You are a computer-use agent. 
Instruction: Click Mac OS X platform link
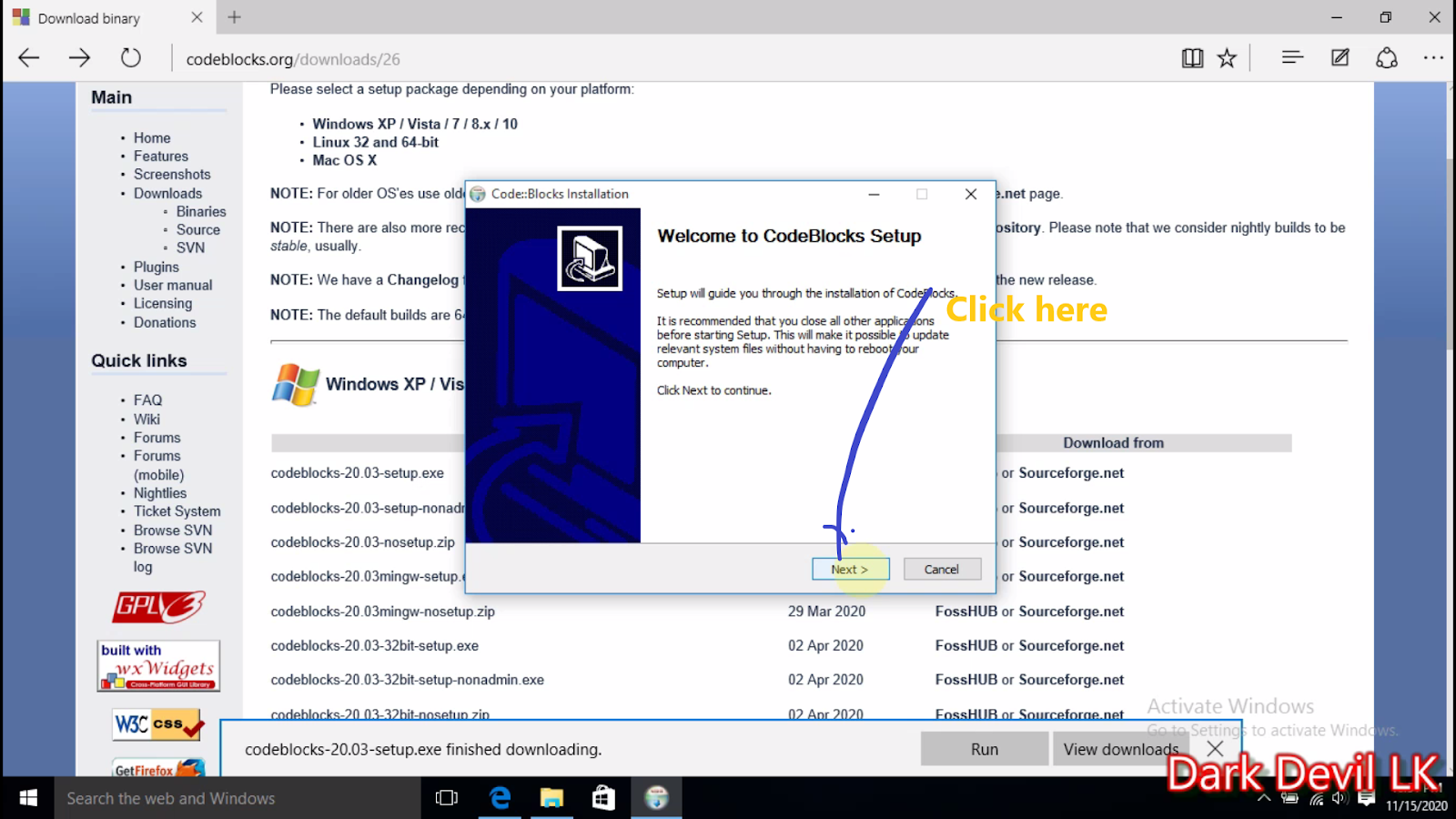click(x=345, y=160)
